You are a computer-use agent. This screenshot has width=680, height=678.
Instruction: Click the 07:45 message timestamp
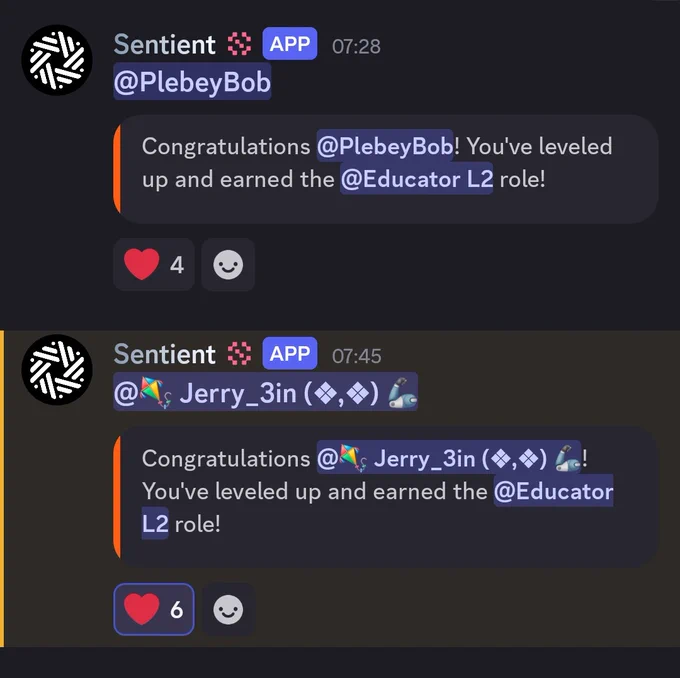click(356, 357)
